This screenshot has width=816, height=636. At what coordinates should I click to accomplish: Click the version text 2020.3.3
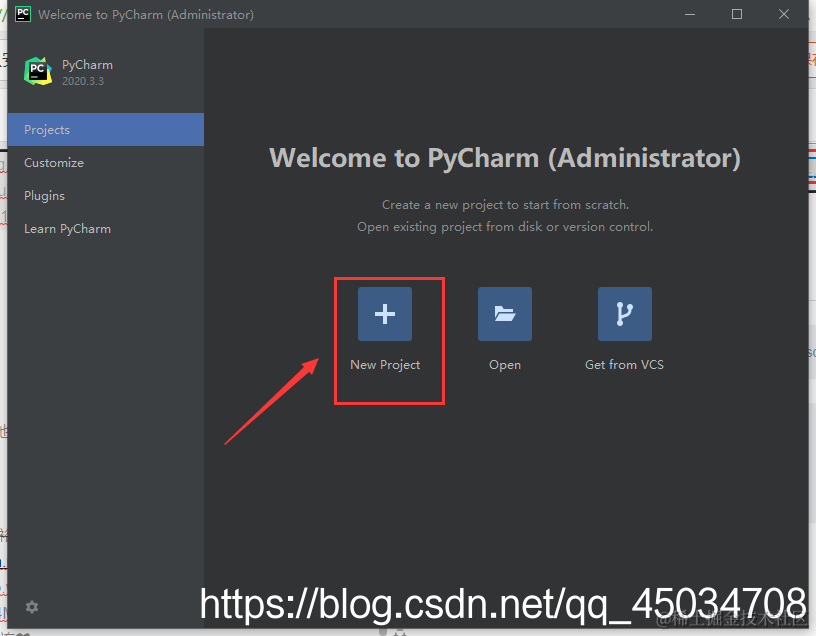pos(83,81)
